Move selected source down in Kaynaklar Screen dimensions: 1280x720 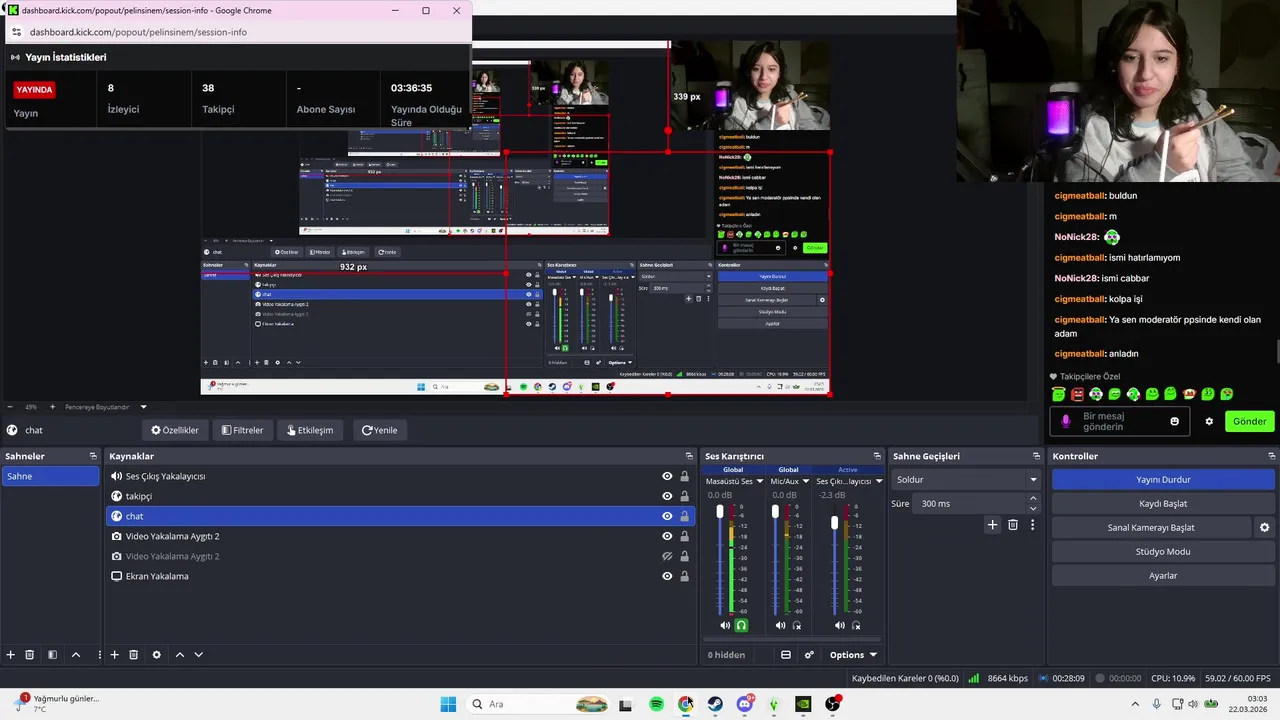tap(198, 655)
